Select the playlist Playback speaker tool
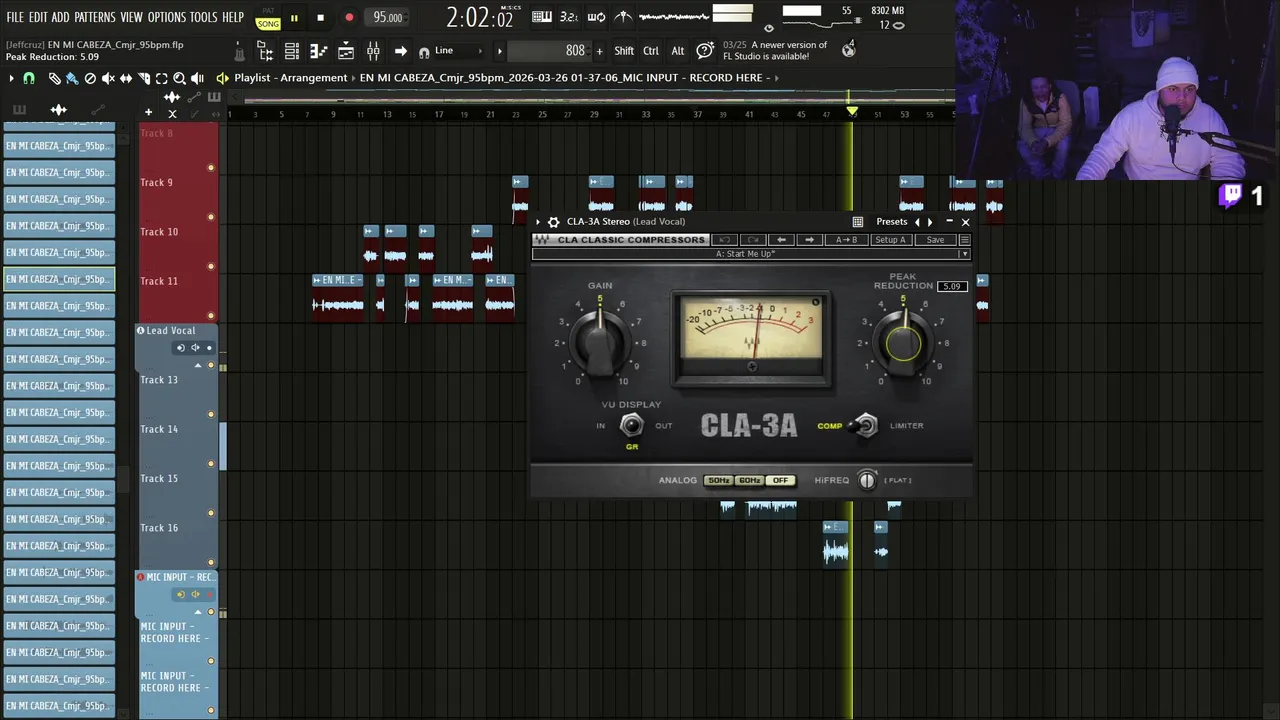Viewport: 1280px width, 720px height. [197, 78]
